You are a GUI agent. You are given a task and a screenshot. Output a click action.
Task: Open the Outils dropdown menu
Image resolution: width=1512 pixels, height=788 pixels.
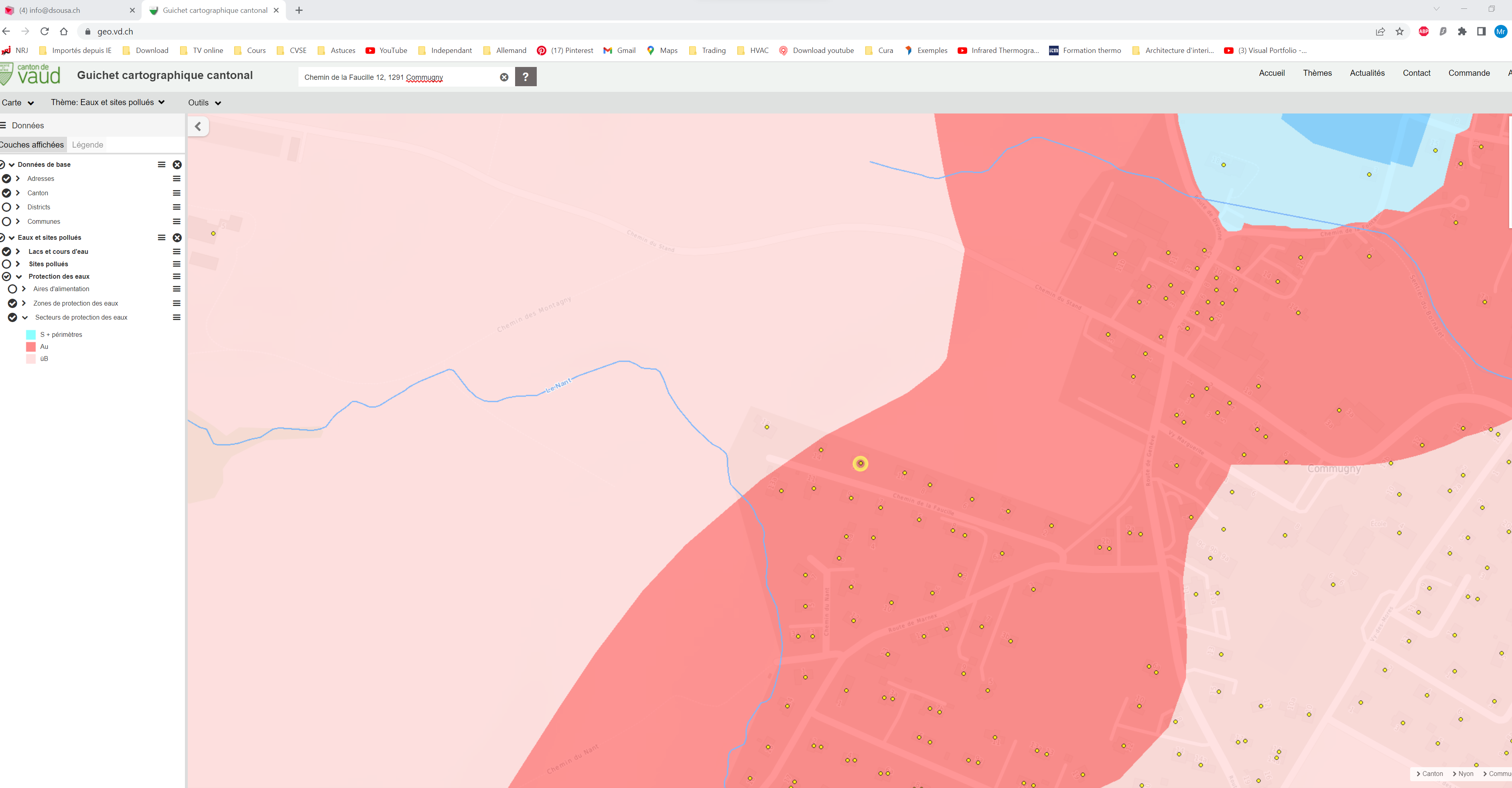[x=205, y=103]
